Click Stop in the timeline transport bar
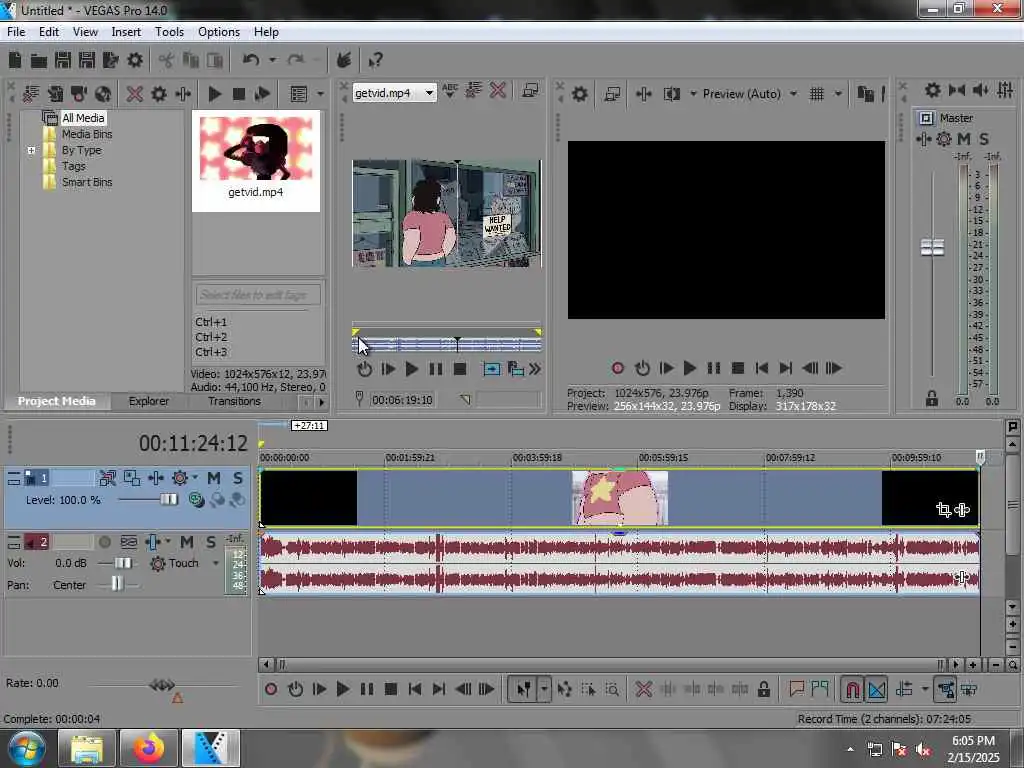This screenshot has height=768, width=1024. pos(391,689)
